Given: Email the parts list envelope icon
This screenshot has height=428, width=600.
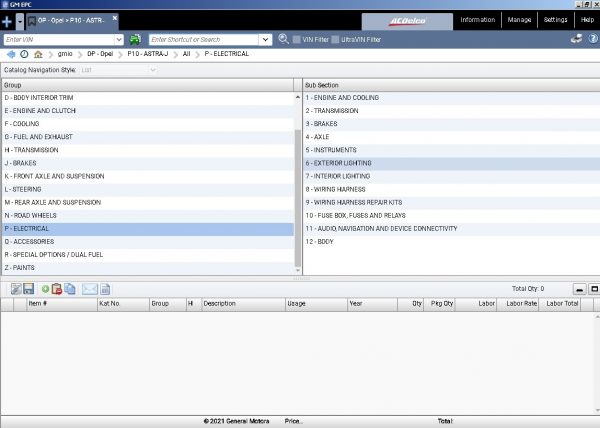Looking at the screenshot, I should 90,289.
